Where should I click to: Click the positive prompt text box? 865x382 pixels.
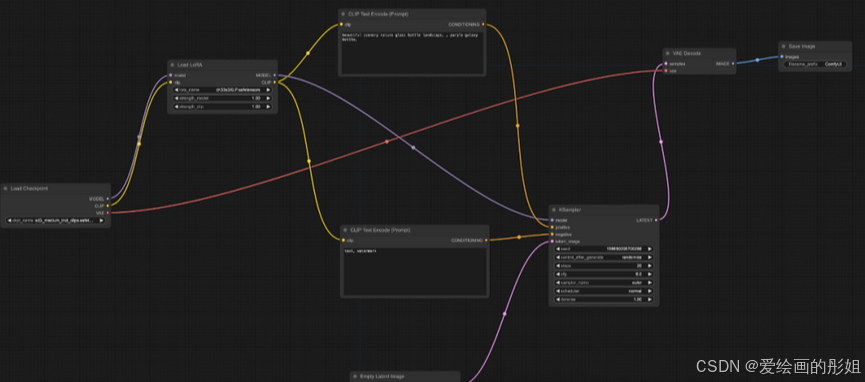tap(413, 53)
